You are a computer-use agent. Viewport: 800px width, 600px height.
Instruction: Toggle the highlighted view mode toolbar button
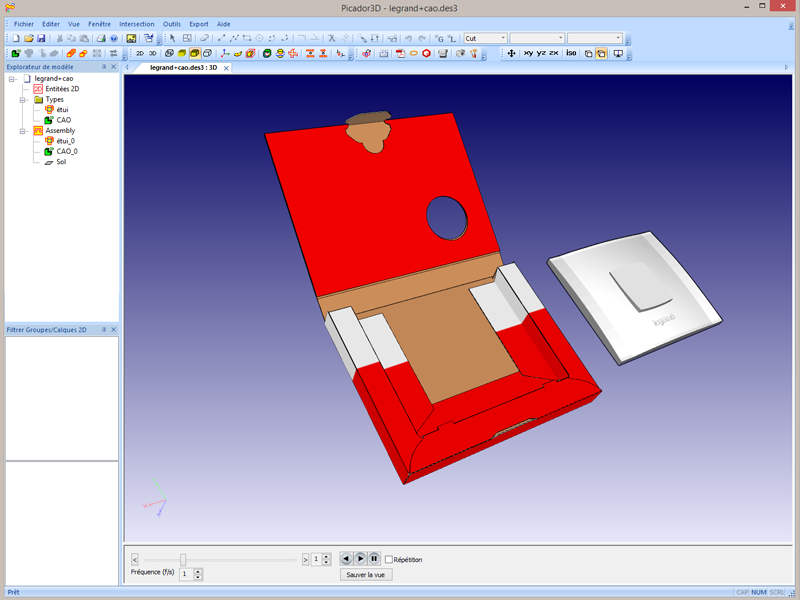[601, 53]
